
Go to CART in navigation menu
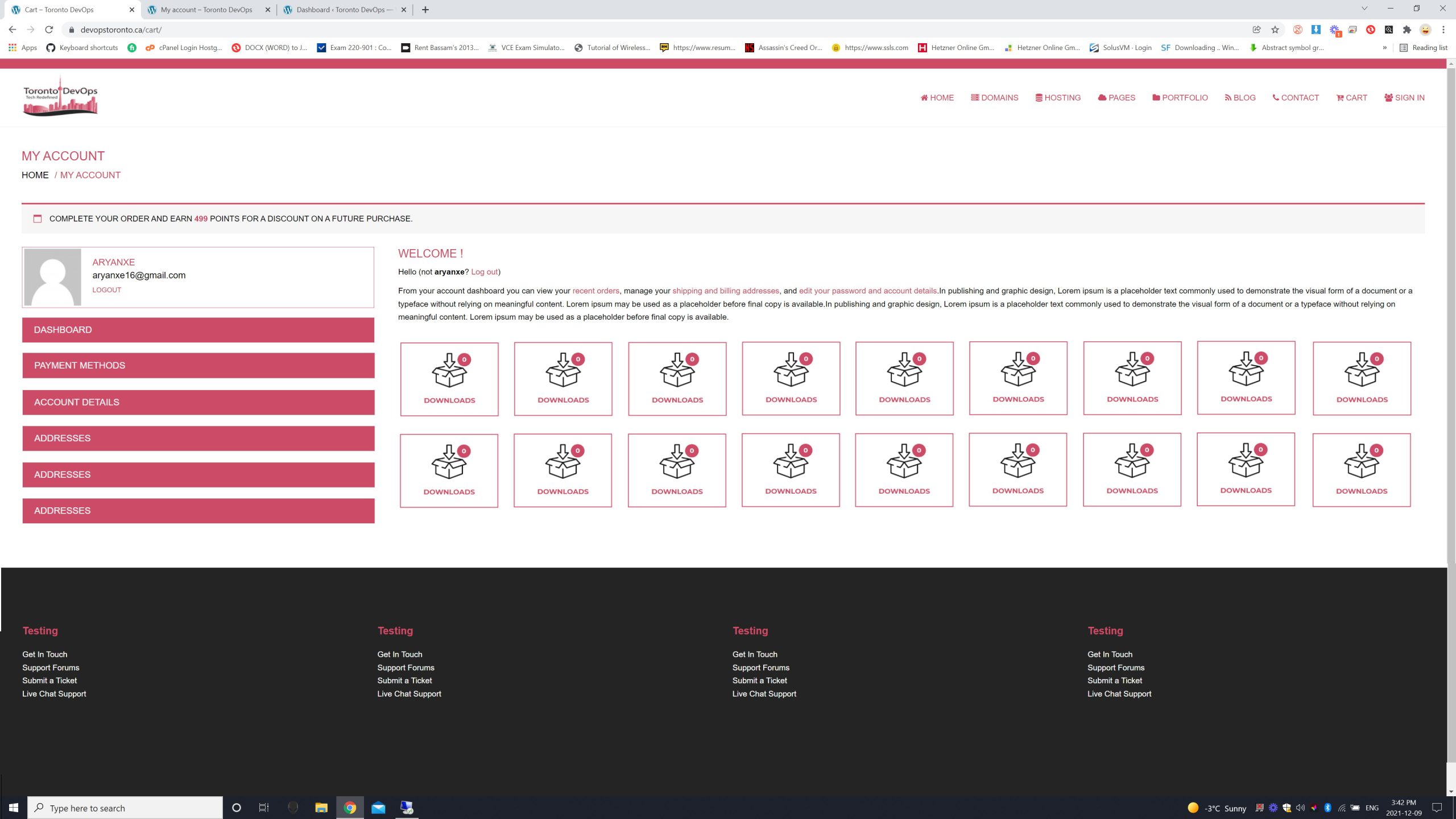(1351, 98)
